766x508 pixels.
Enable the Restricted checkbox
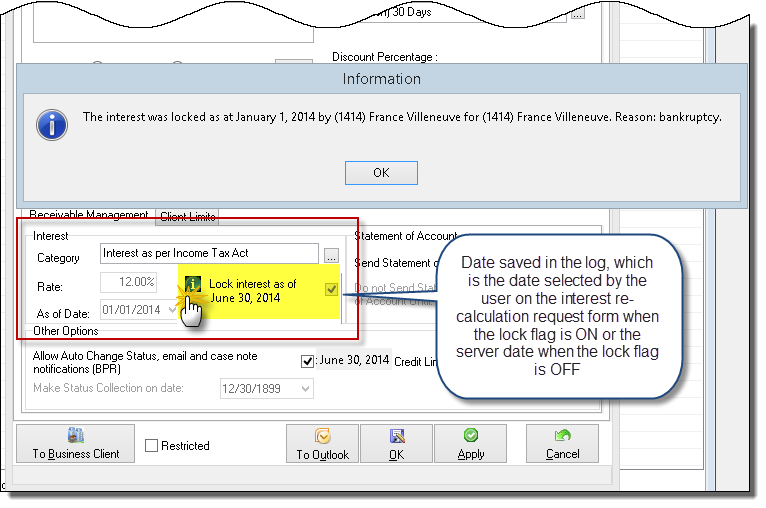pos(151,445)
